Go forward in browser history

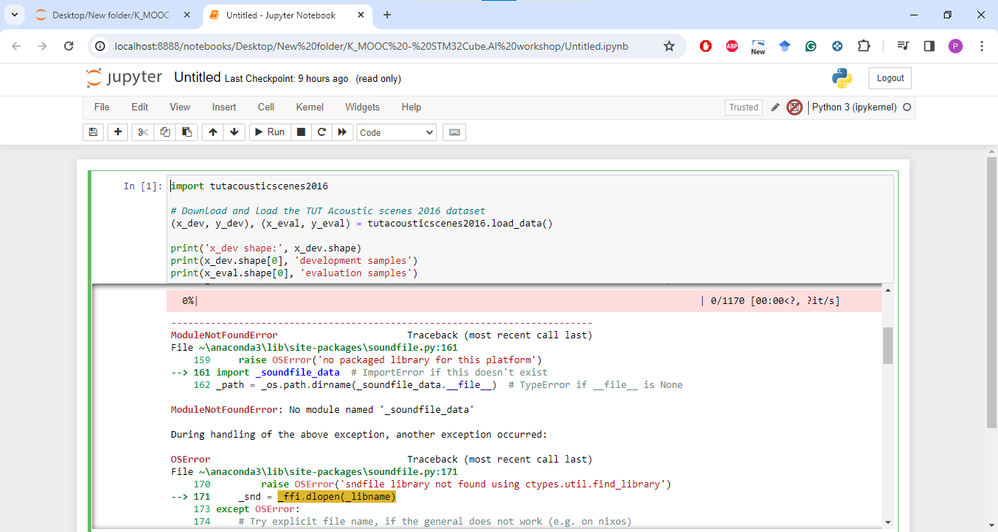42,46
